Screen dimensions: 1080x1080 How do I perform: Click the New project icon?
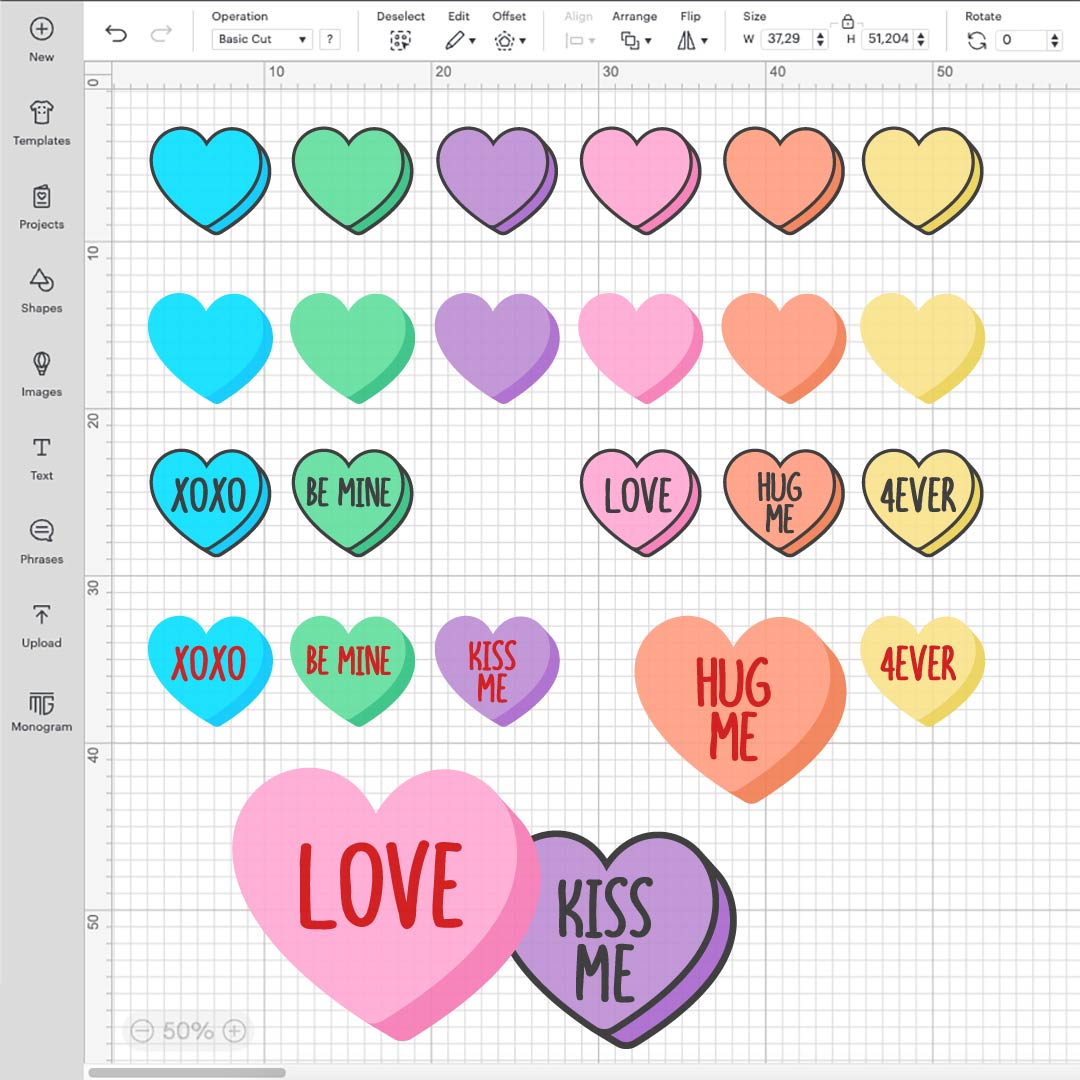click(41, 31)
